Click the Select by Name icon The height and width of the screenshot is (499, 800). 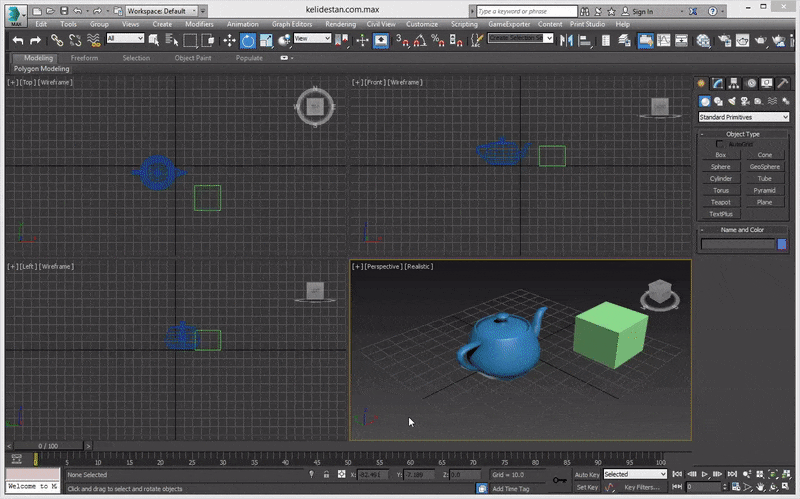point(172,40)
